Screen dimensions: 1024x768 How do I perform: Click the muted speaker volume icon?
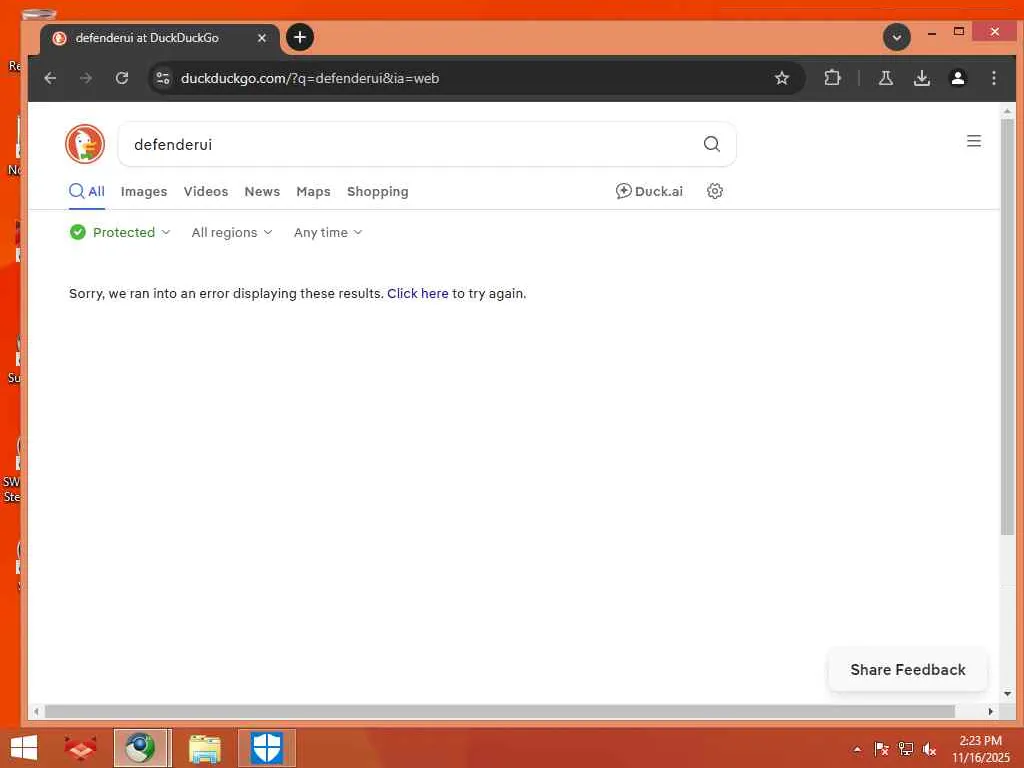point(929,749)
